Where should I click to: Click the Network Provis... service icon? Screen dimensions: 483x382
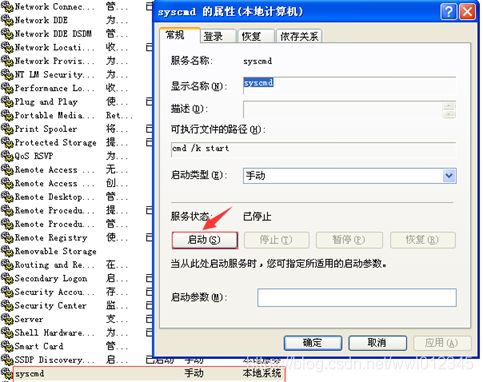coord(7,61)
